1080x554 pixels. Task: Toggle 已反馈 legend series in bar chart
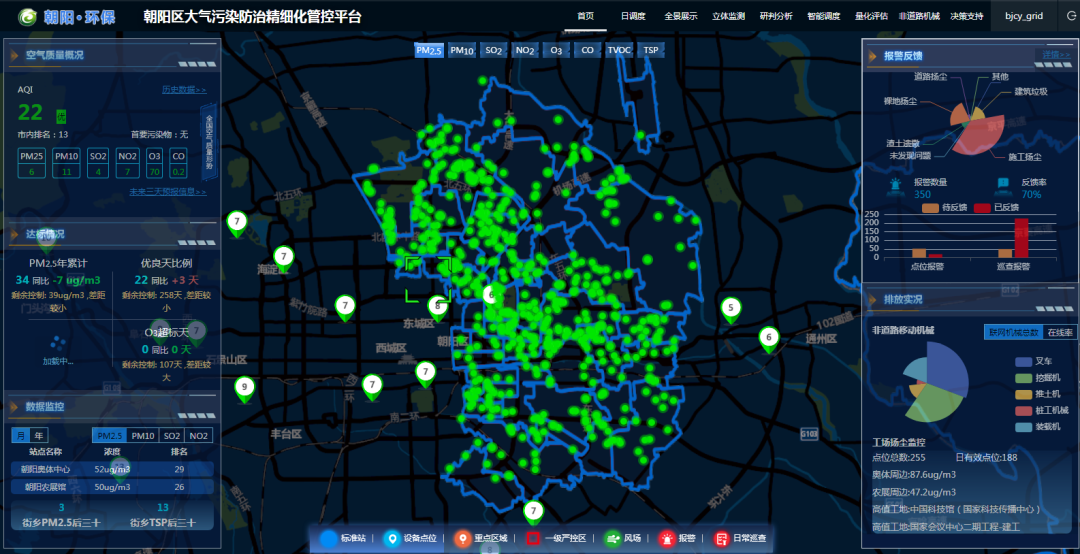(997, 207)
